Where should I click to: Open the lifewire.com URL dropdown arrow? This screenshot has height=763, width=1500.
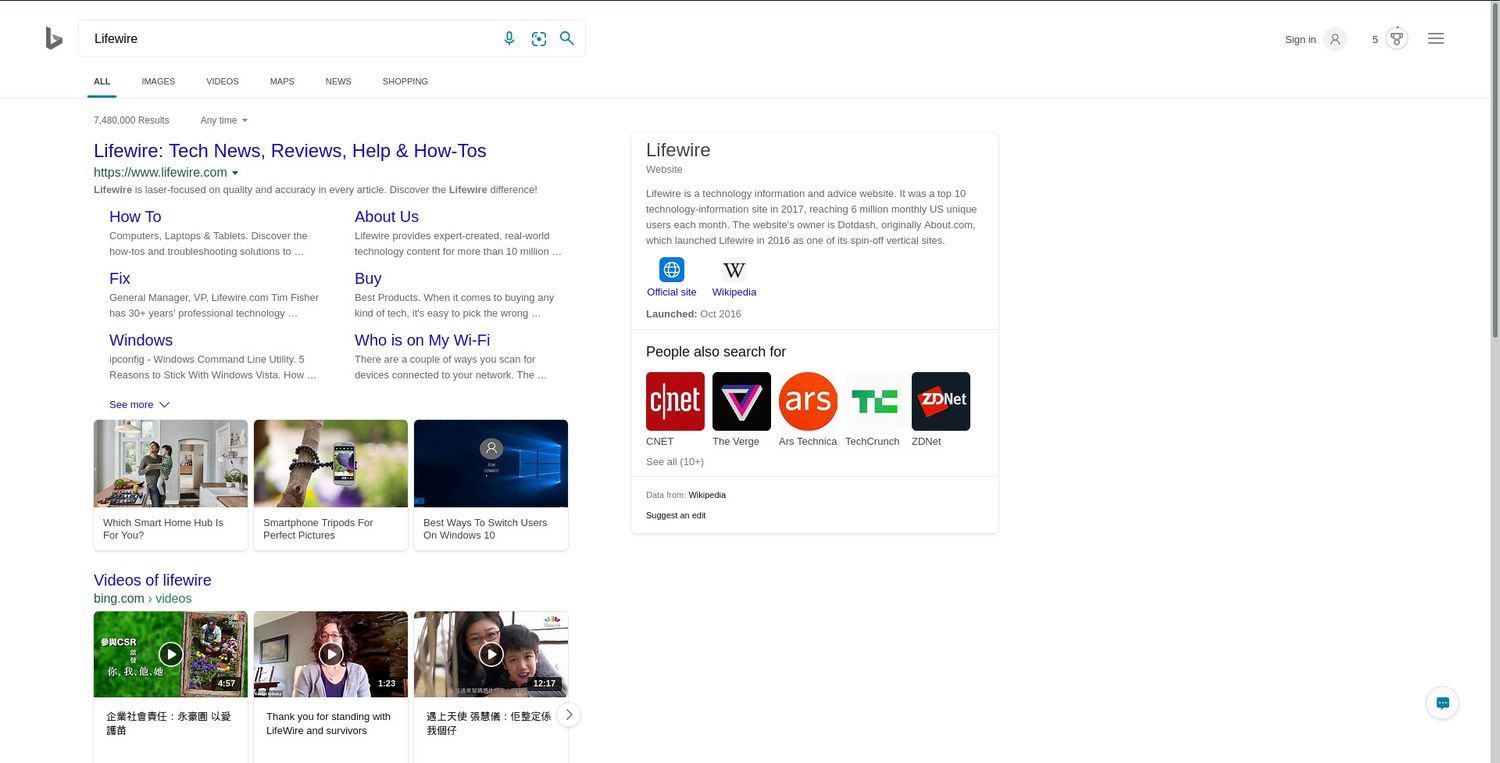tap(236, 173)
